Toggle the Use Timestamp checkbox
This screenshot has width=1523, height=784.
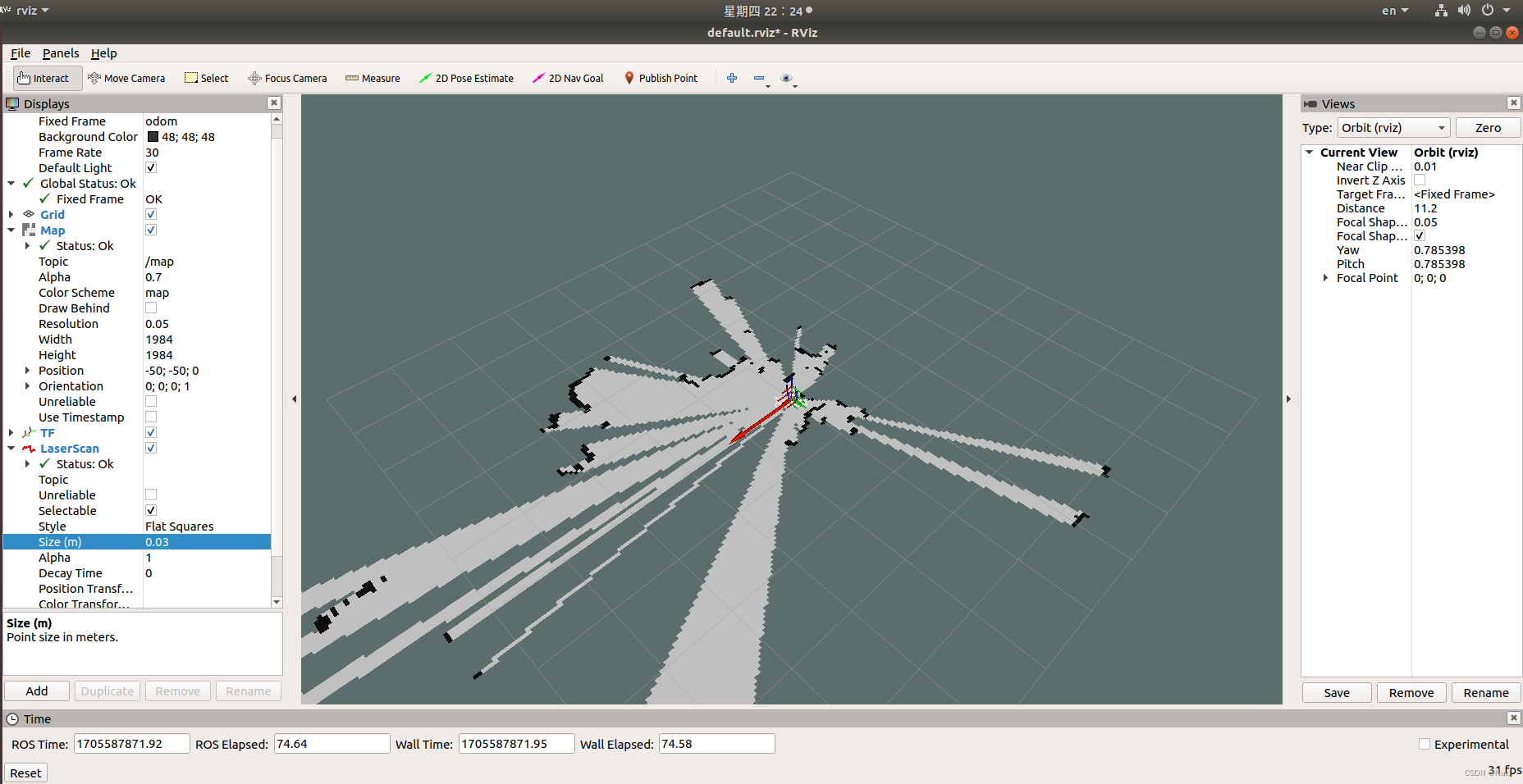pyautogui.click(x=151, y=417)
